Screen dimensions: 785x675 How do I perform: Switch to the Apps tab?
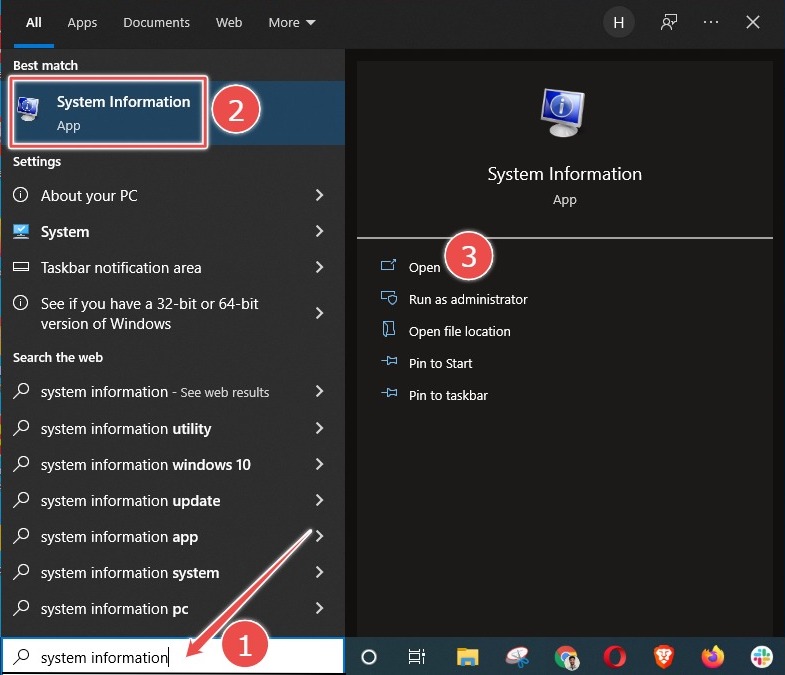click(x=83, y=22)
